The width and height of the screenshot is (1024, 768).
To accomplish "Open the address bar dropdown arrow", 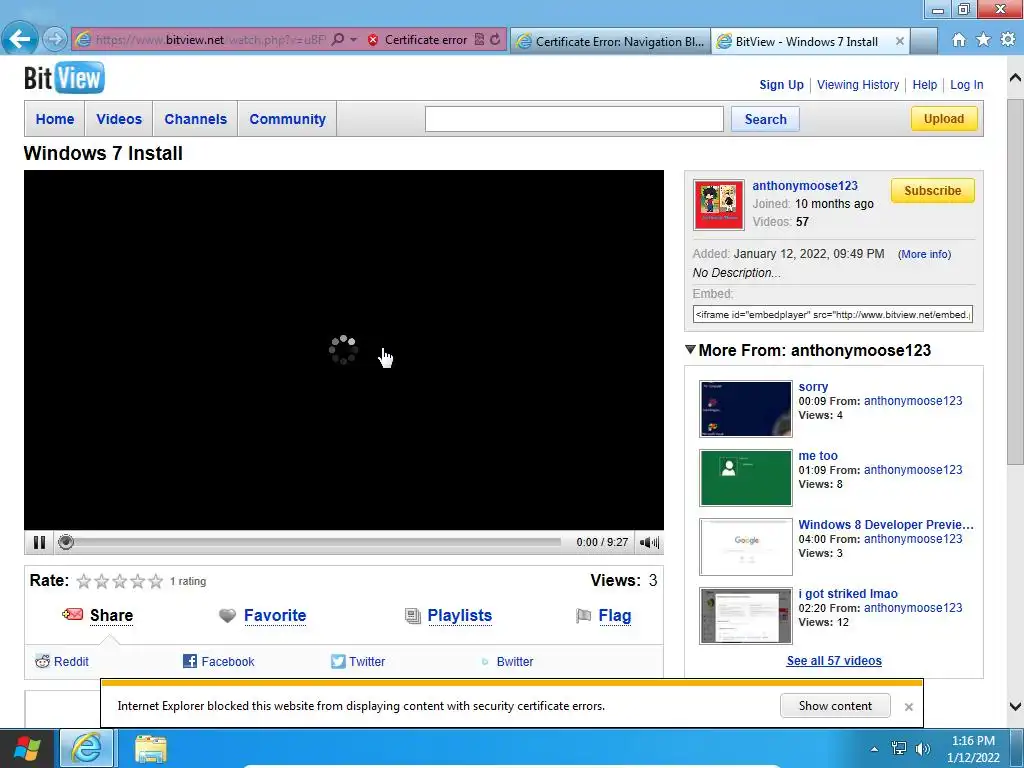I will click(x=353, y=40).
